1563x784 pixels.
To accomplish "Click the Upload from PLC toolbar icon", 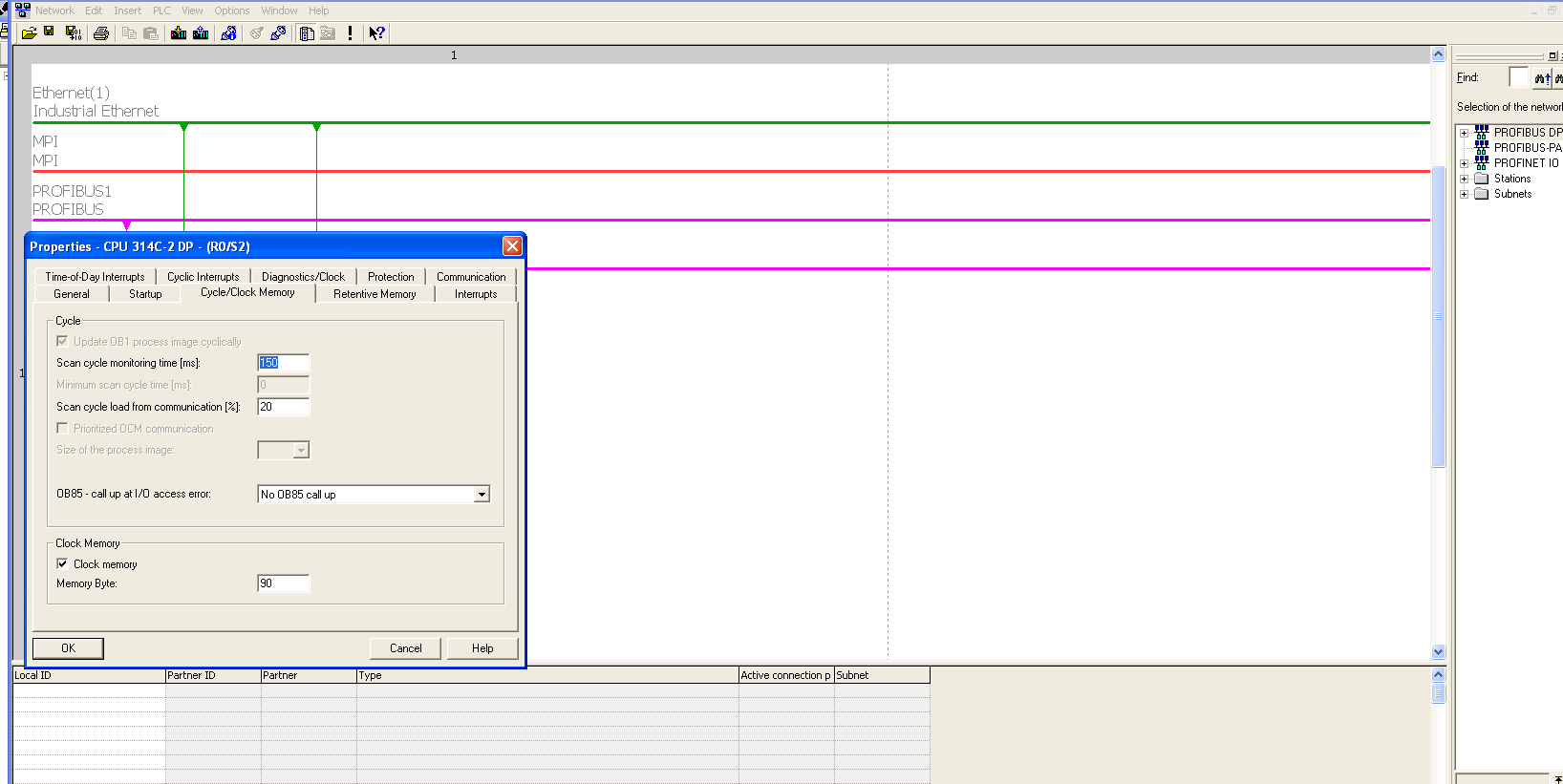I will coord(201,32).
